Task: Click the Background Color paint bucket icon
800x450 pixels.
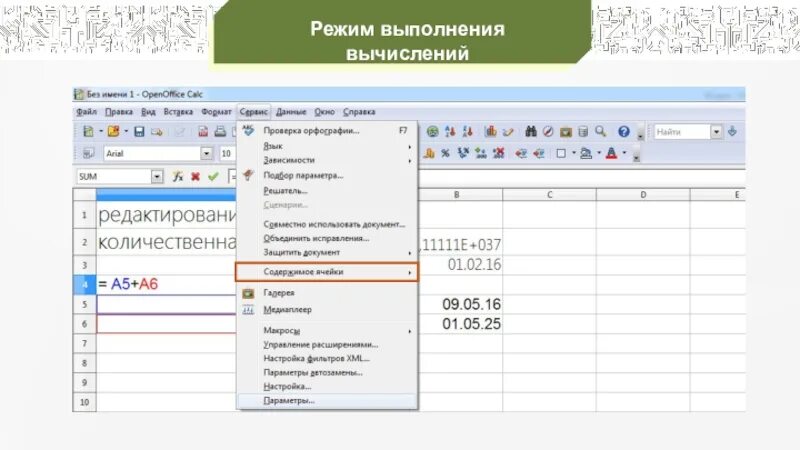Action: 586,153
